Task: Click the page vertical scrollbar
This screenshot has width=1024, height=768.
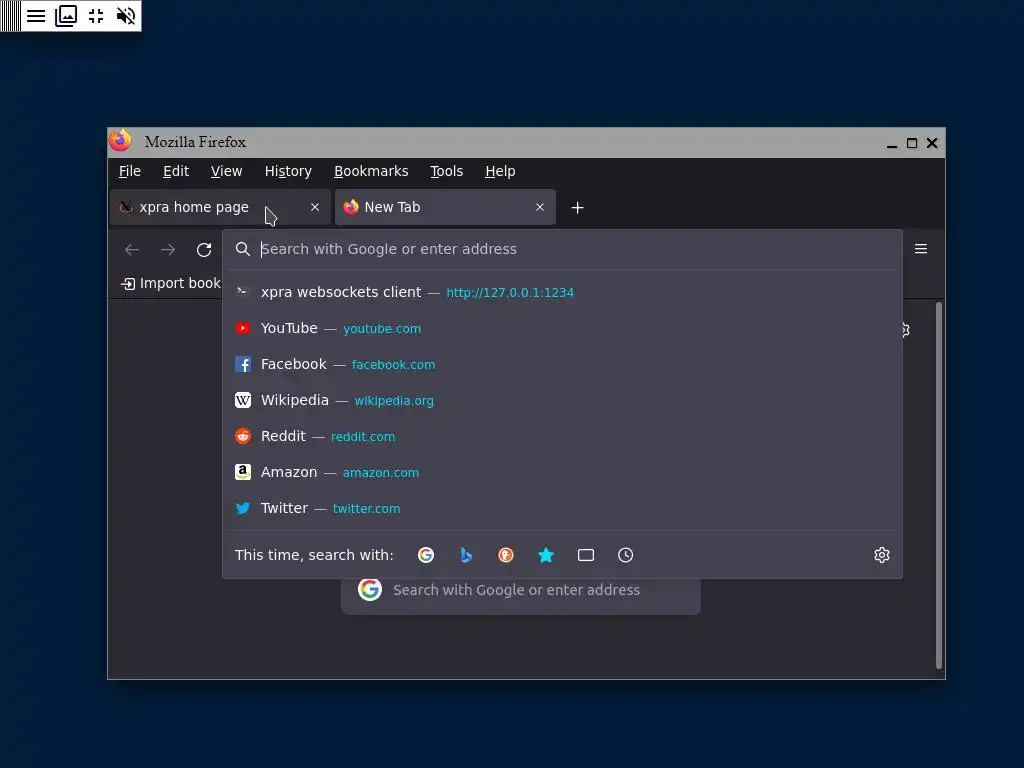Action: point(939,485)
